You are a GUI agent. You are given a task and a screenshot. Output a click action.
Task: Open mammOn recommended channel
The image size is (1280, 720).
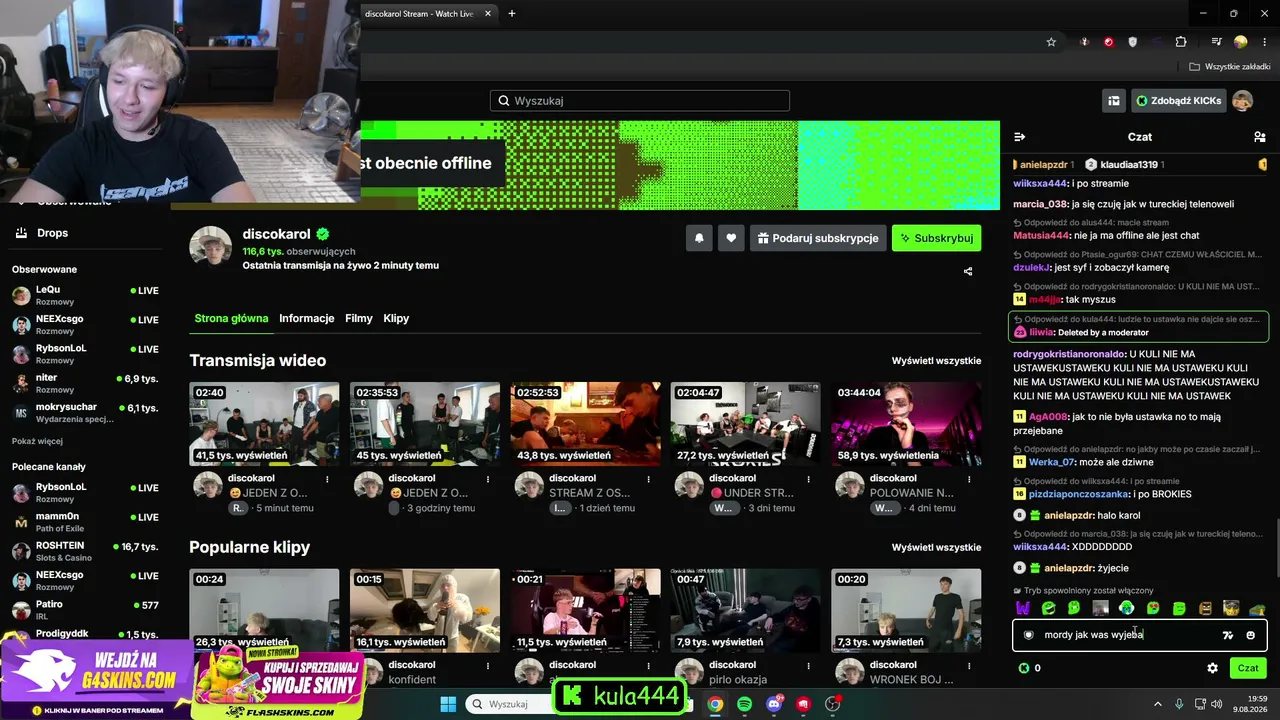[85, 522]
